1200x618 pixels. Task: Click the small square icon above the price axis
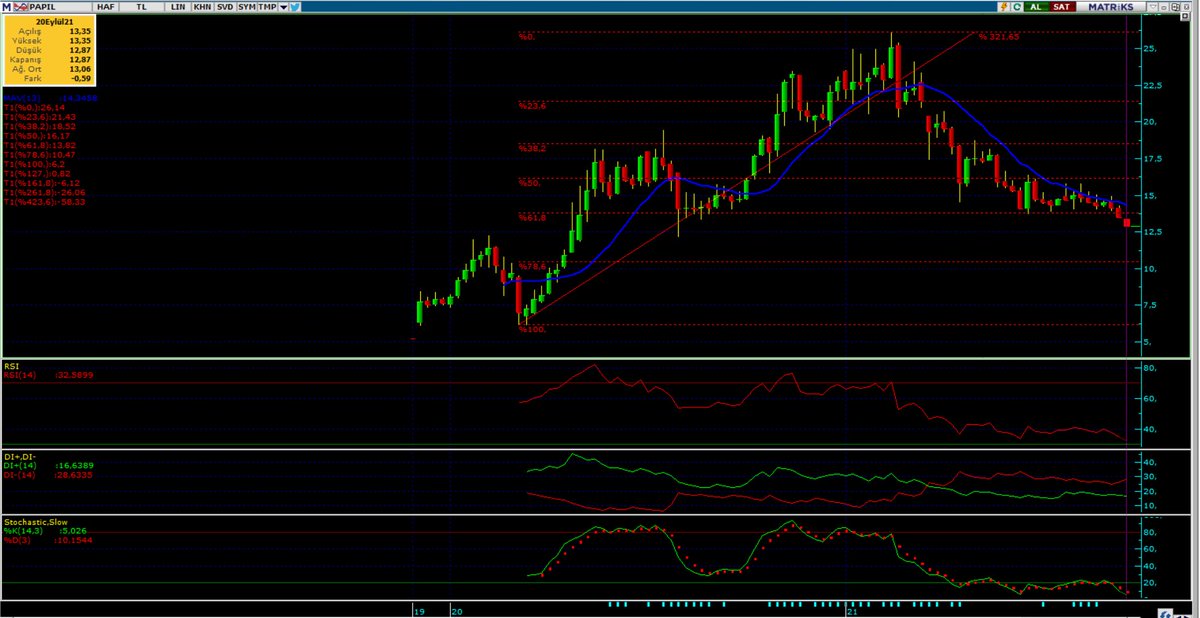[1185, 16]
